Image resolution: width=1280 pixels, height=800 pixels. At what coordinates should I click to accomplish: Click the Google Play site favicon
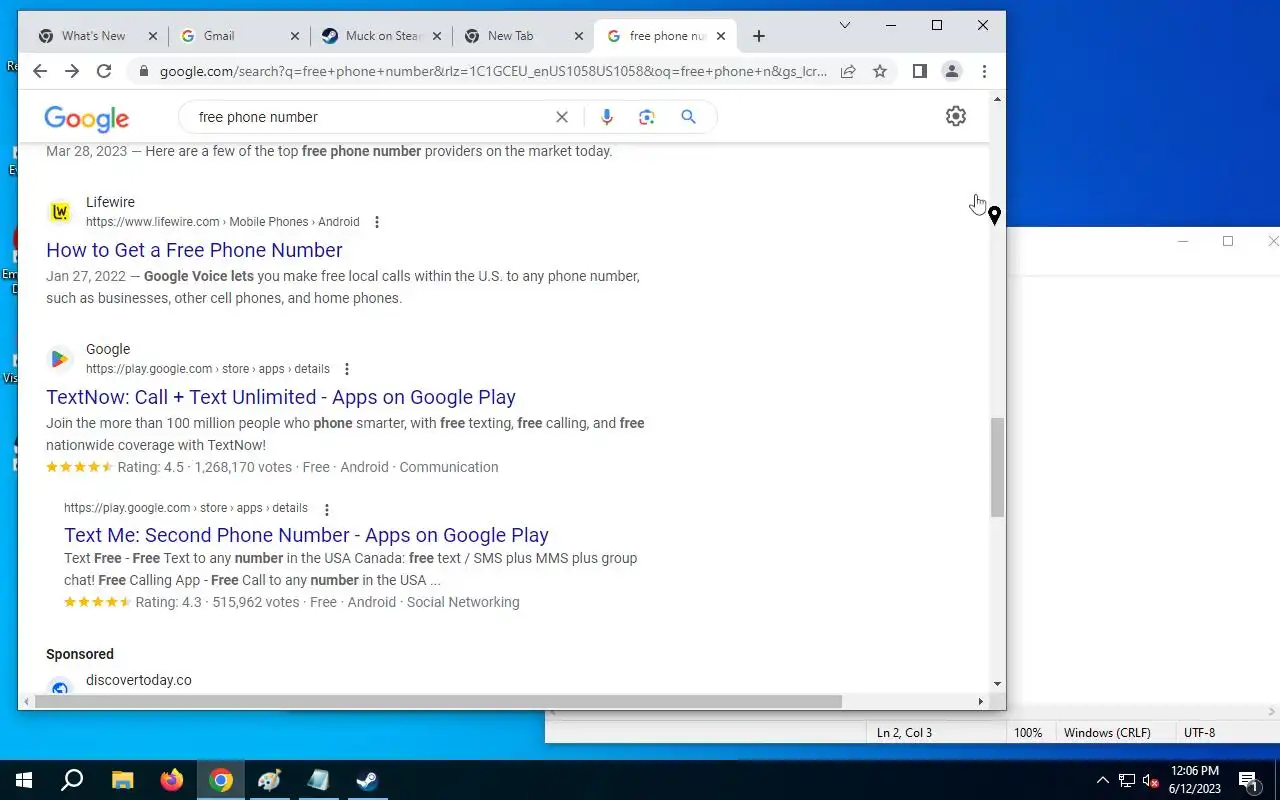pyautogui.click(x=60, y=358)
